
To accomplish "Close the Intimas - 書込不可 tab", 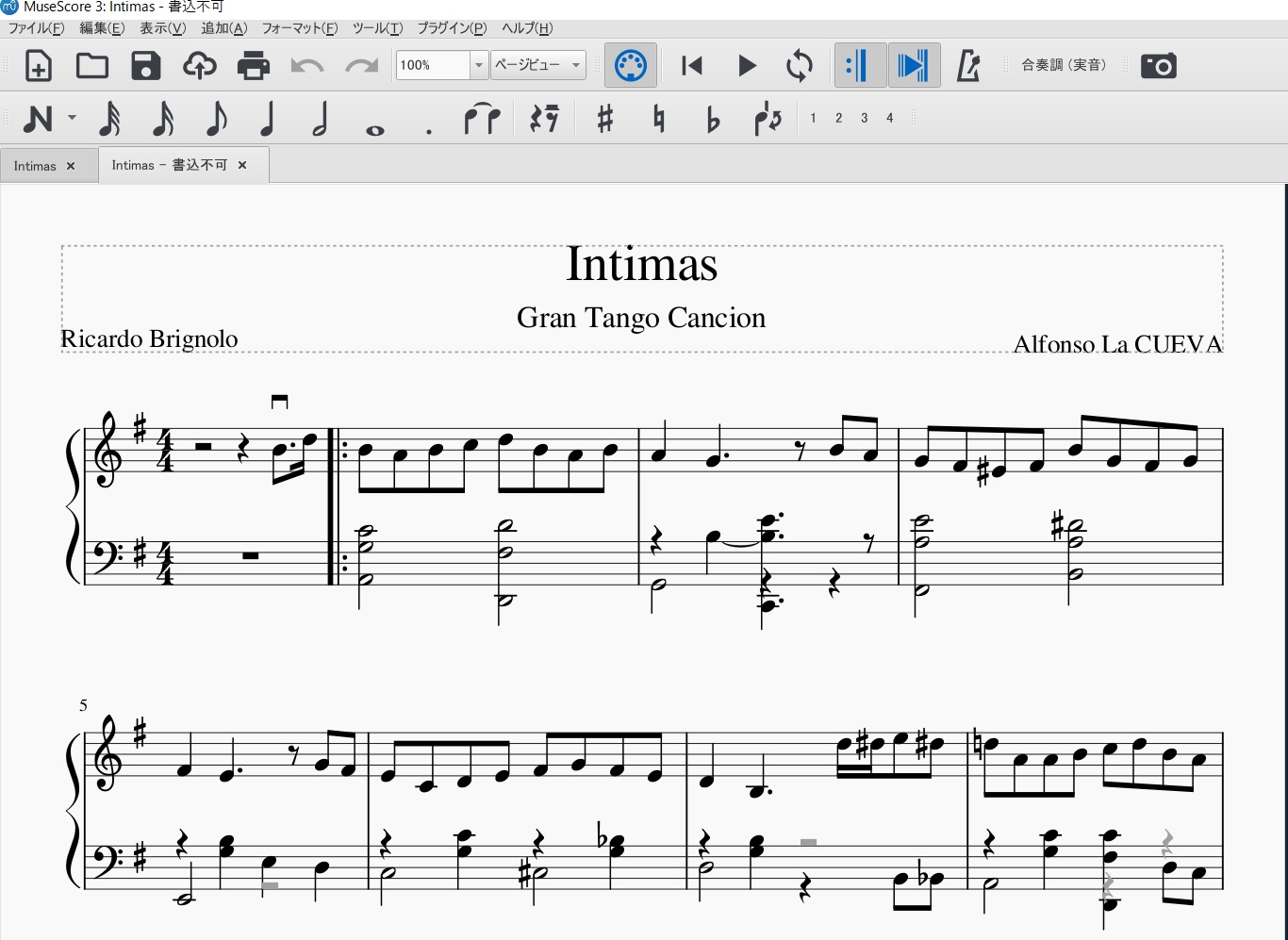I will click(x=242, y=165).
